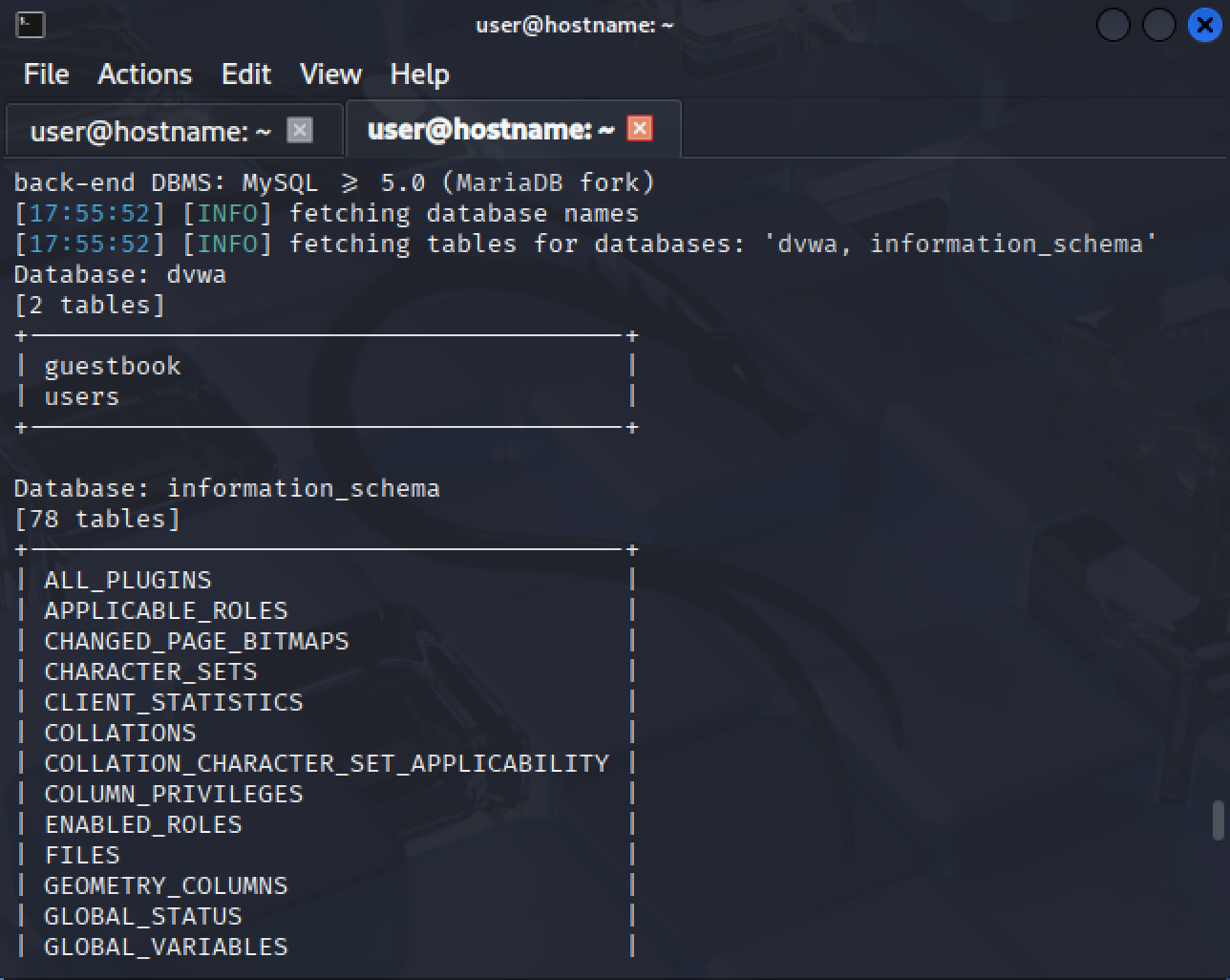Click the APPLICABLE_ROLES row
The height and width of the screenshot is (980, 1230).
pyautogui.click(x=325, y=610)
